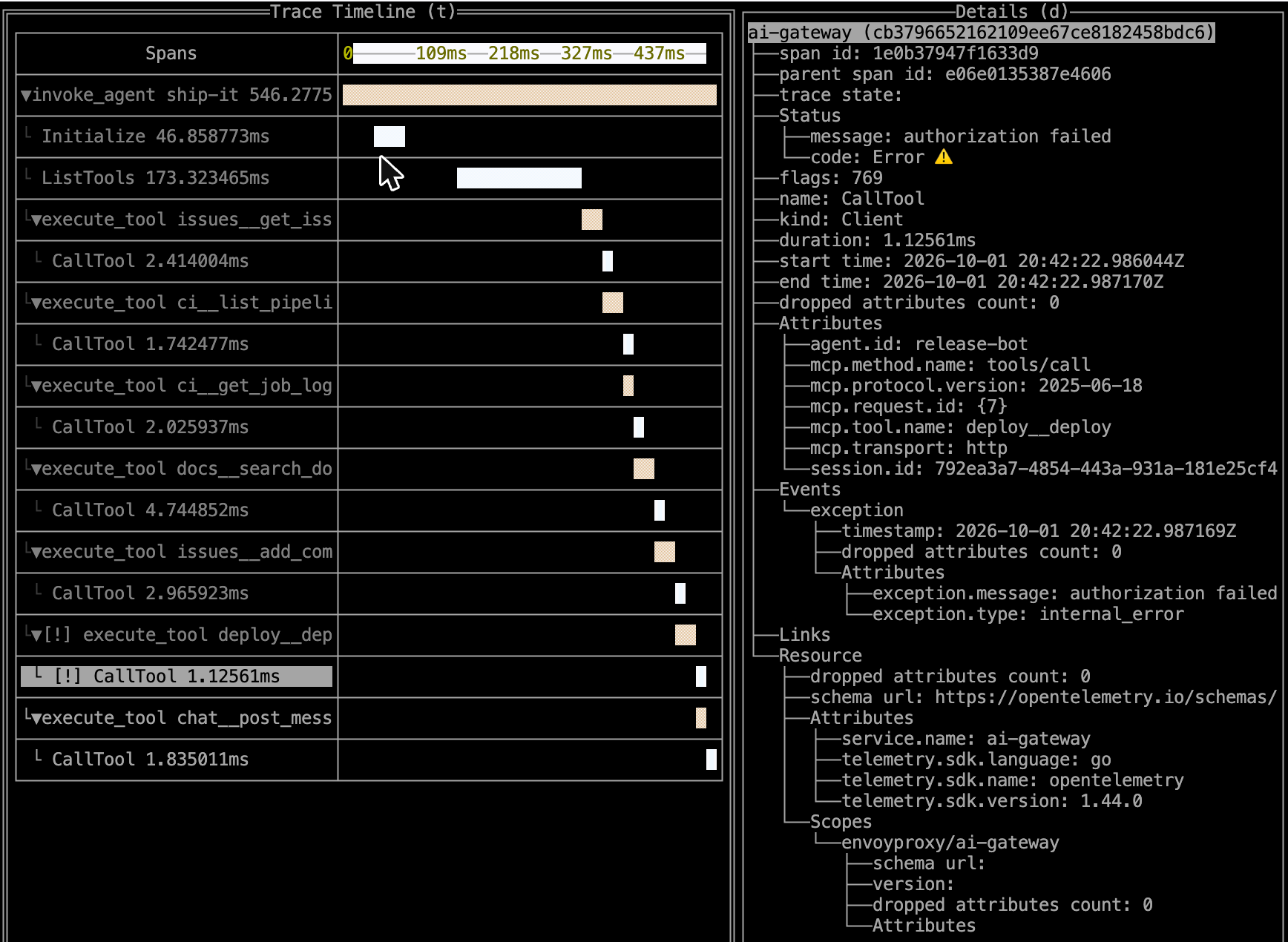The height and width of the screenshot is (942, 1288).
Task: Select the Links node in Details
Action: coord(805,635)
